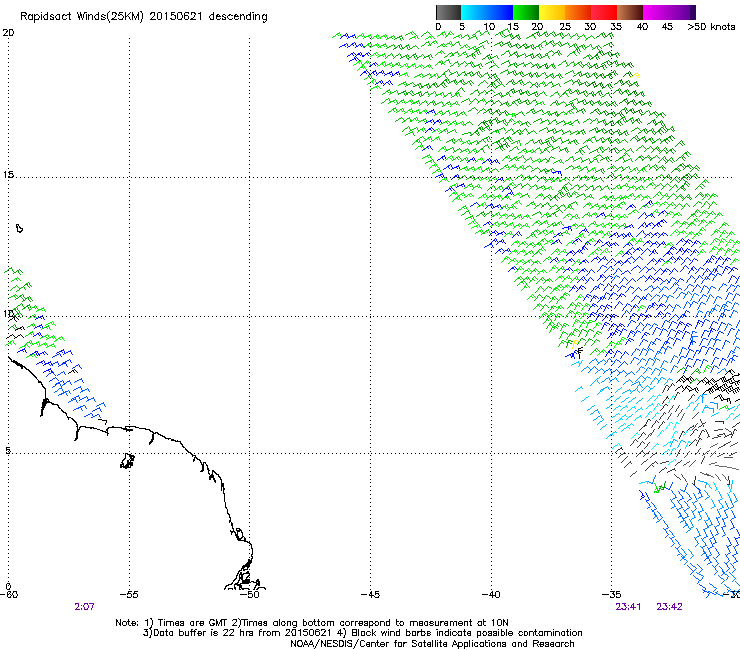
Task: Click the longitude '-35' axis label
Action: click(612, 594)
